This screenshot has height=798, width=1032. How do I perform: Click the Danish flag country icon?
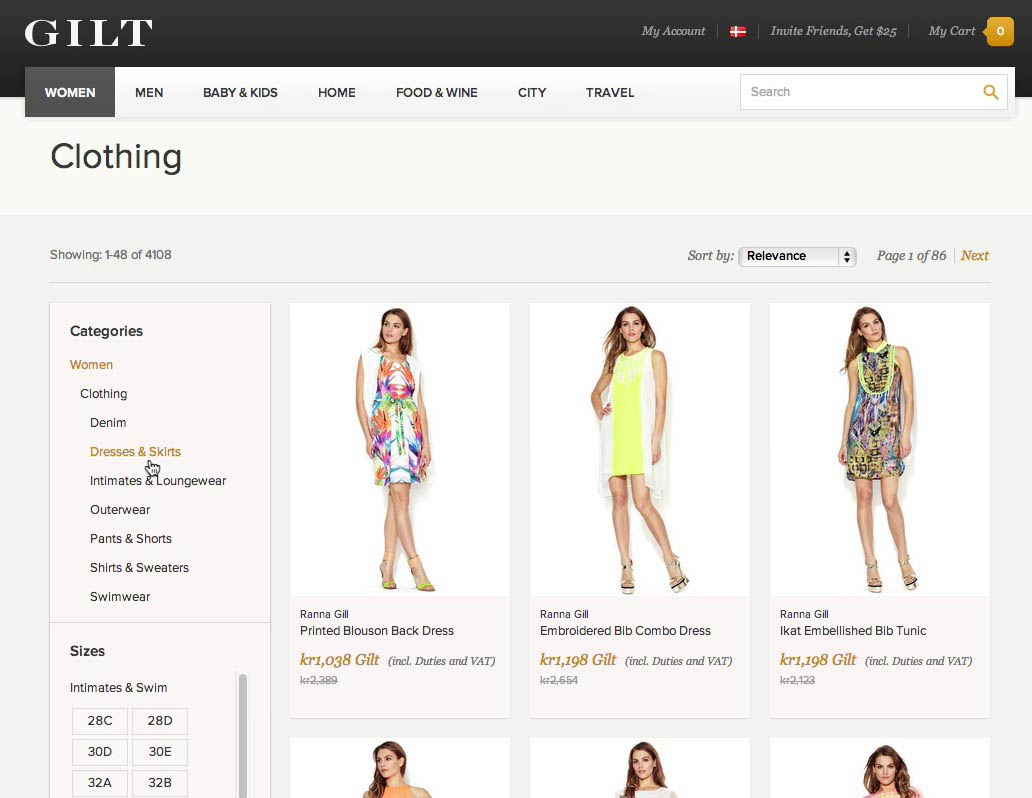click(738, 32)
